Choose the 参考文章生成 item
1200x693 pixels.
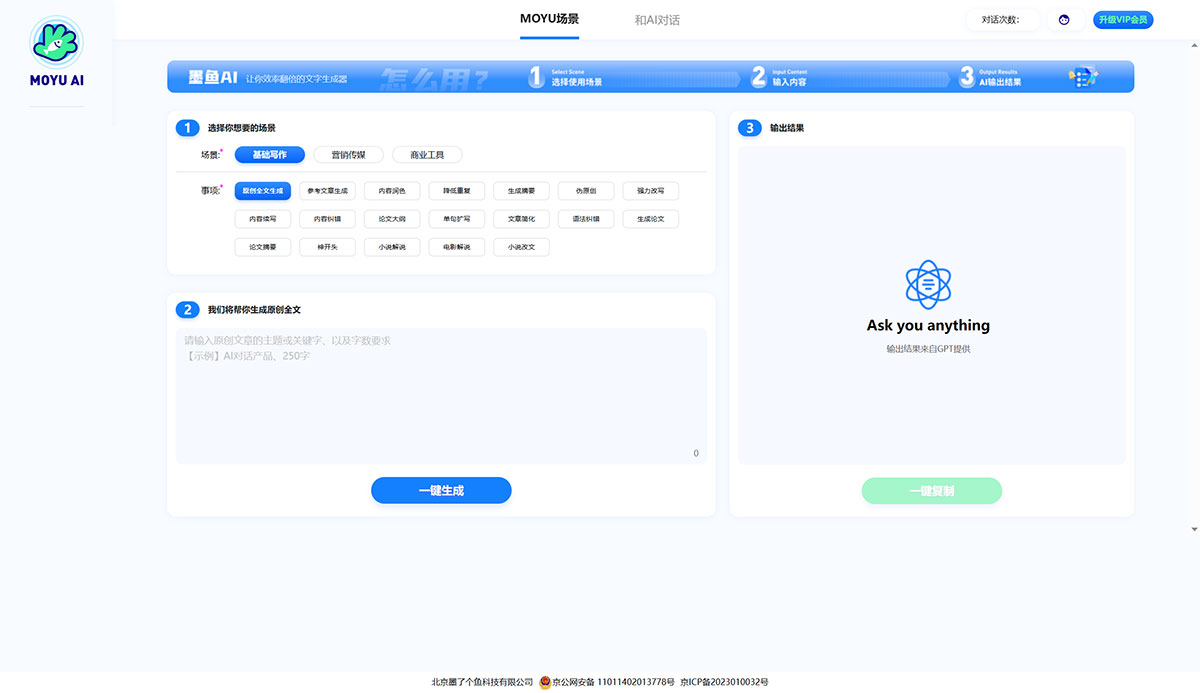(x=327, y=190)
